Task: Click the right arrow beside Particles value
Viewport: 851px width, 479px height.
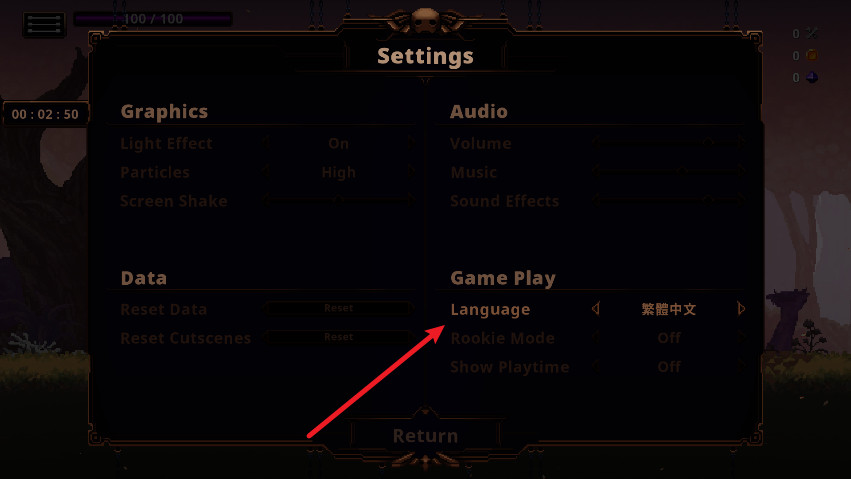Action: pyautogui.click(x=411, y=172)
